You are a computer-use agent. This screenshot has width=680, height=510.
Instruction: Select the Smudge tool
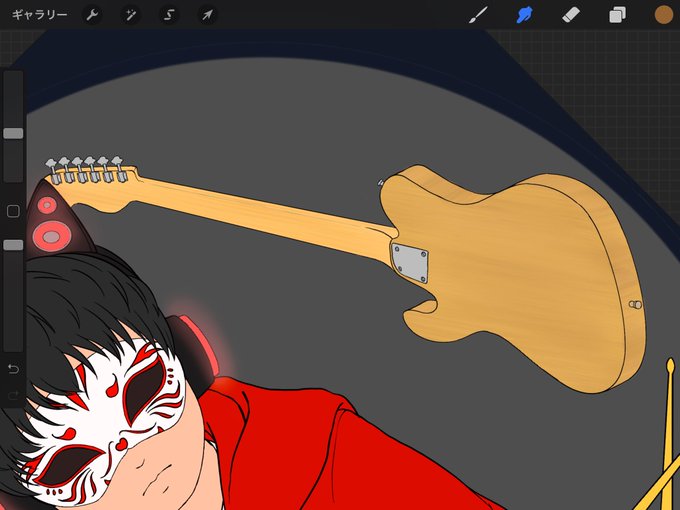coord(524,15)
